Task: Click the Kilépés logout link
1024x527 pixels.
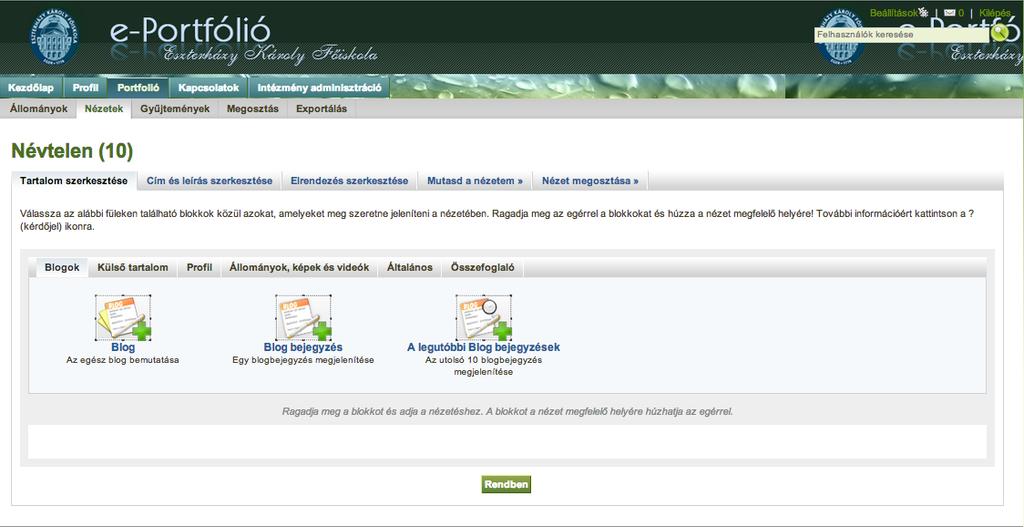Action: [995, 12]
